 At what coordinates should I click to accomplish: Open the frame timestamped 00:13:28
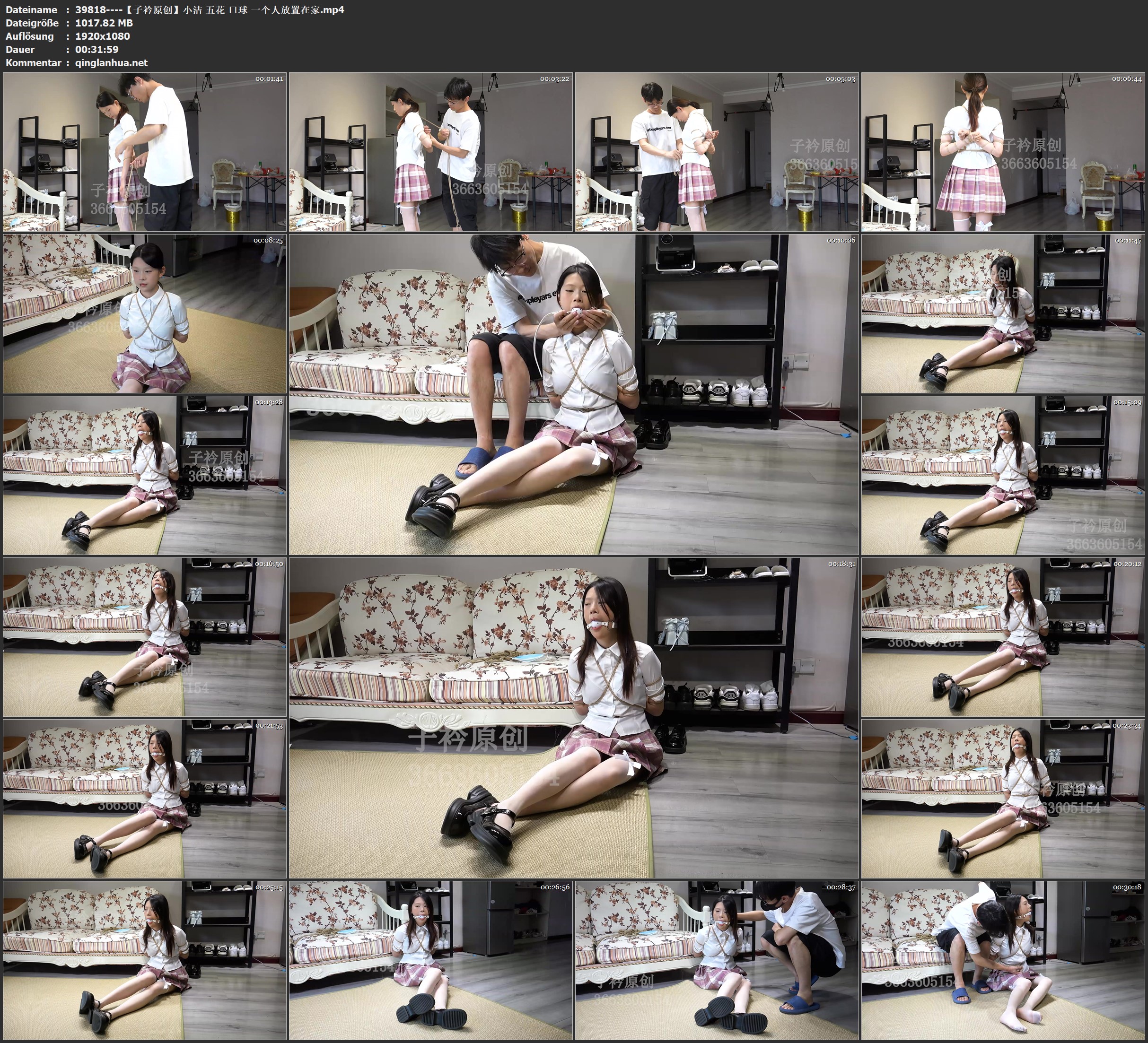[145, 475]
